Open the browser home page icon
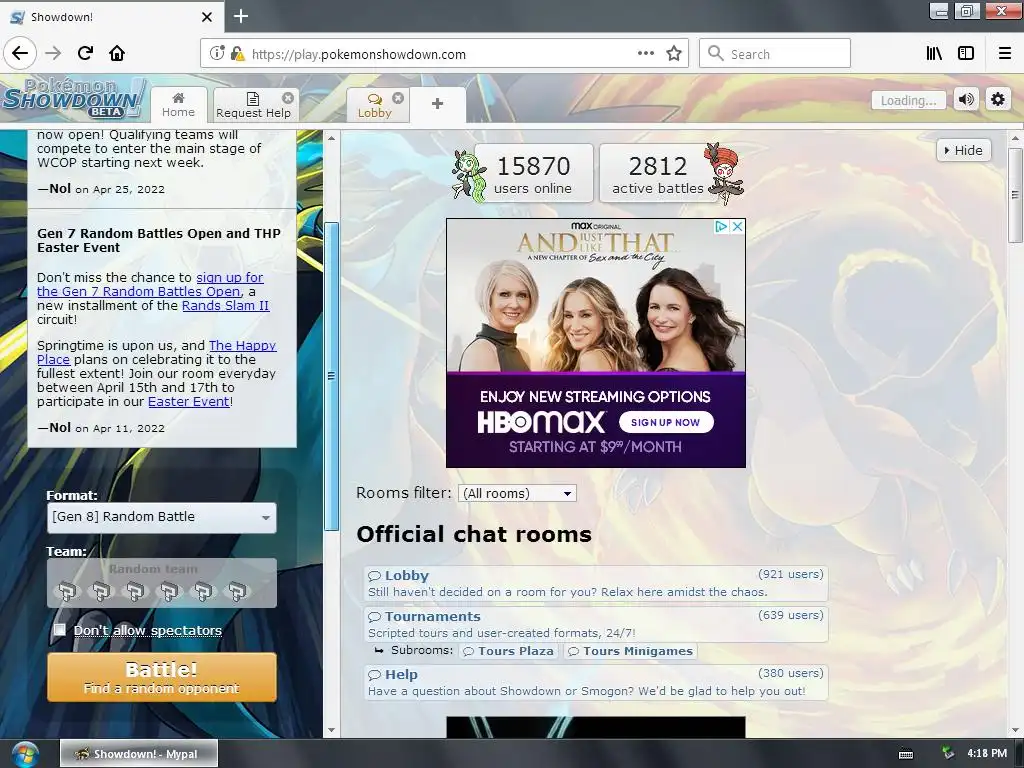 coord(117,53)
